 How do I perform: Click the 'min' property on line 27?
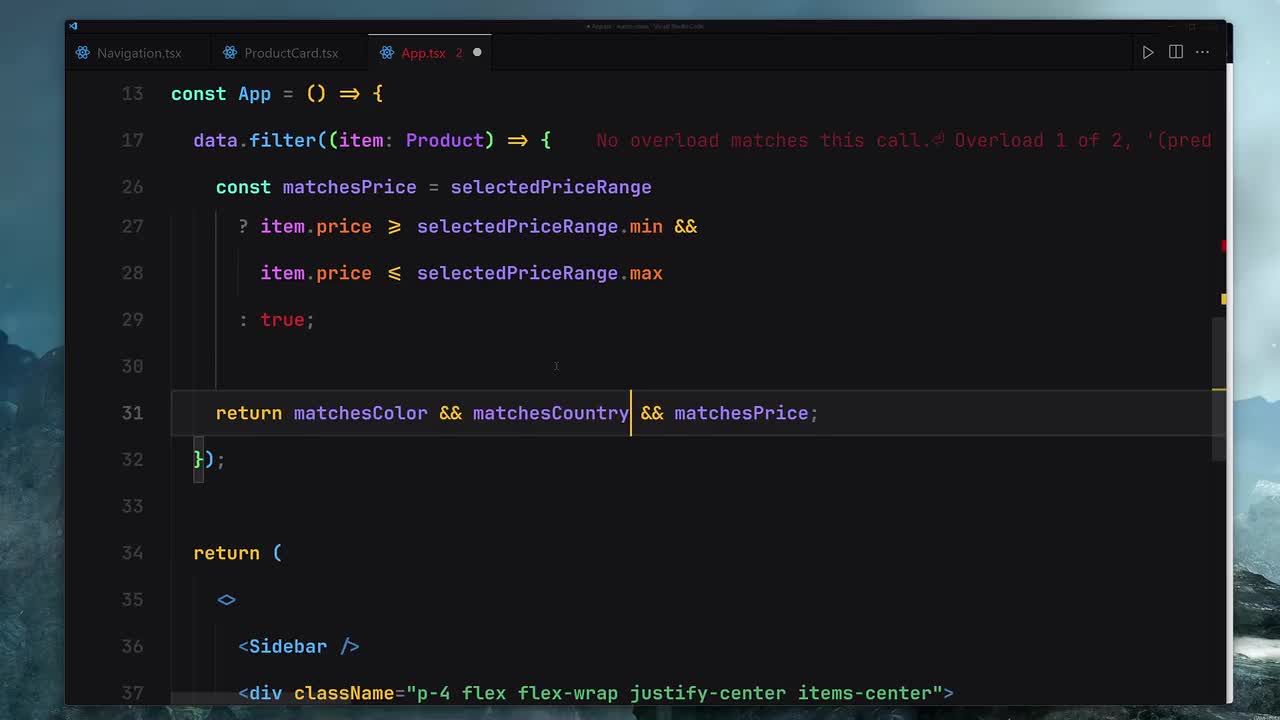646,227
